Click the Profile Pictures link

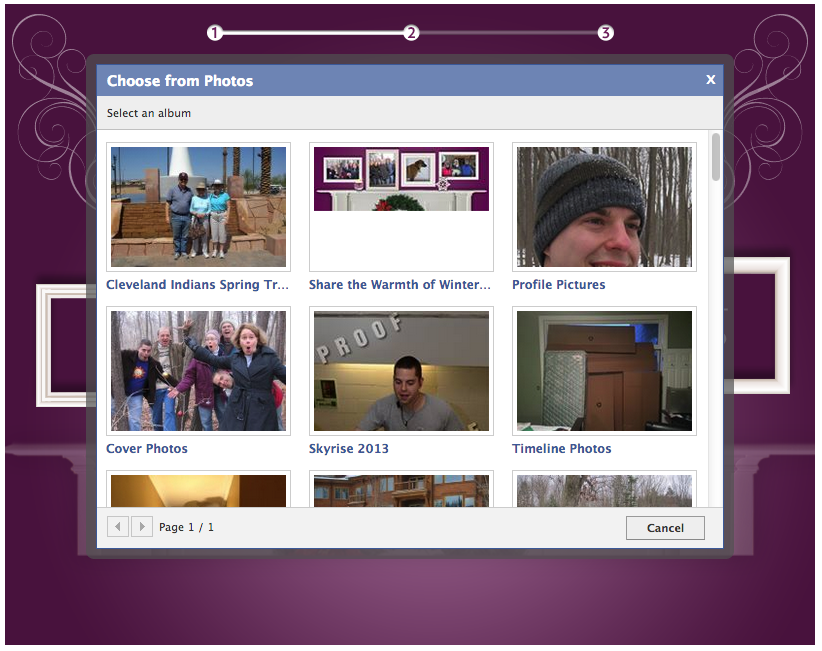click(558, 285)
